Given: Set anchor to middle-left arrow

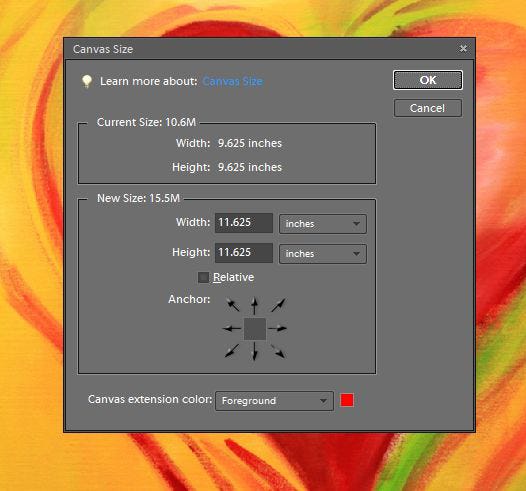Looking at the screenshot, I should click(232, 328).
